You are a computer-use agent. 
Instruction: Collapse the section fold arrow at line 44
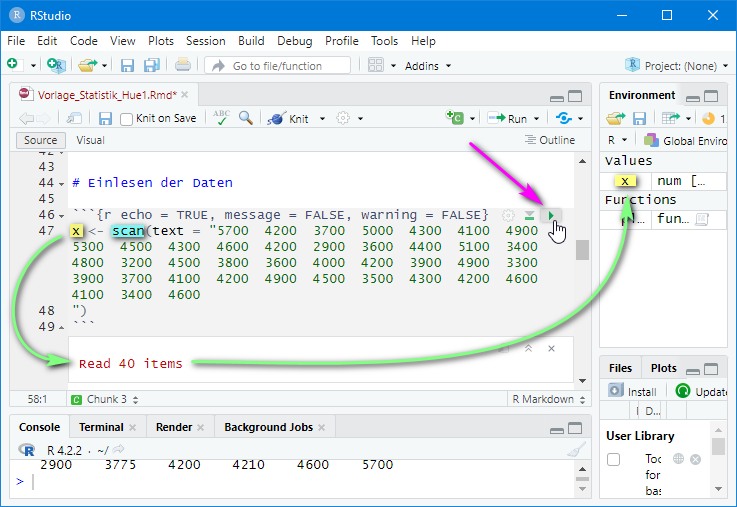tap(62, 184)
